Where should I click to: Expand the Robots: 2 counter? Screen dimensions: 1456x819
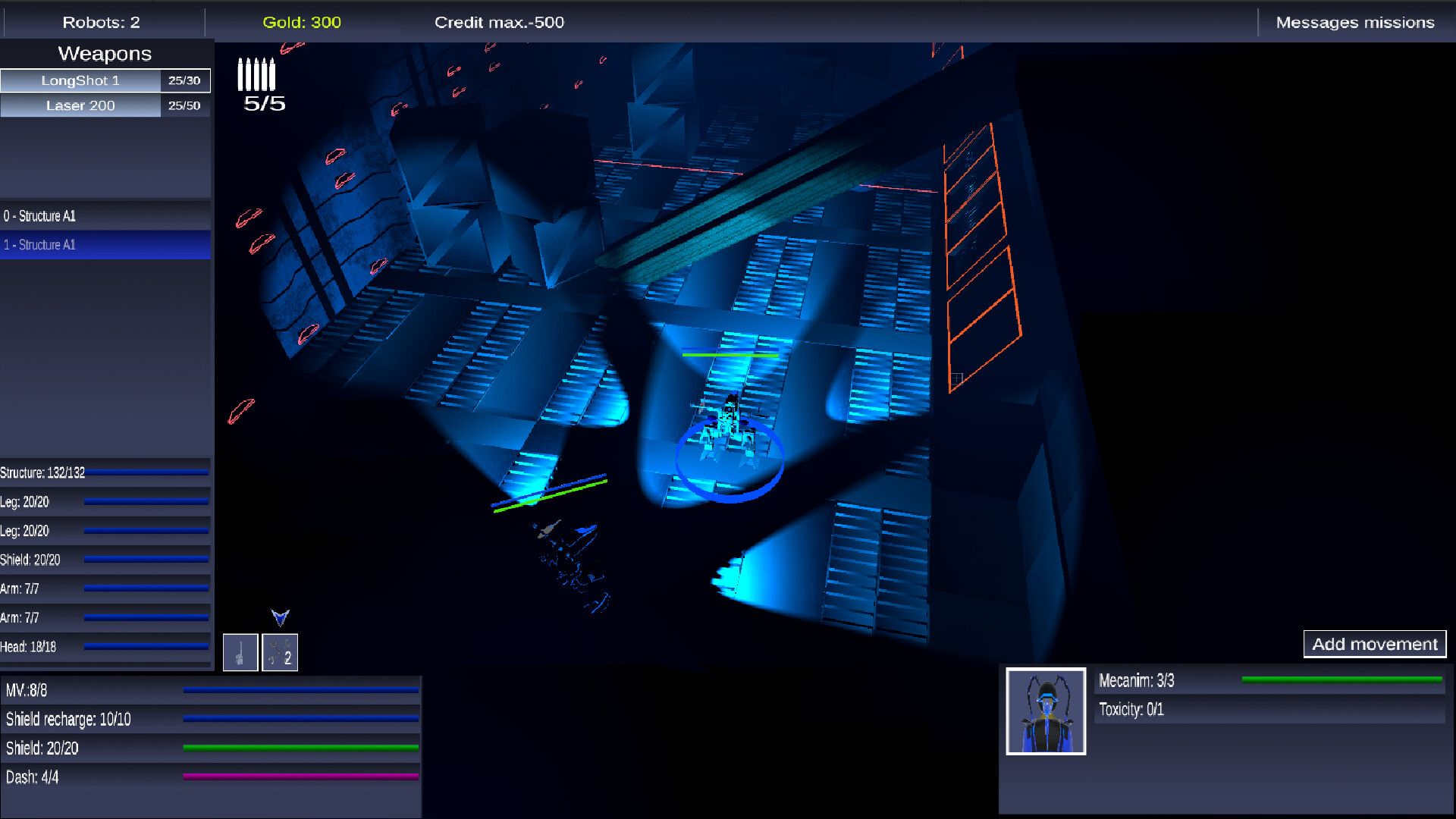102,22
